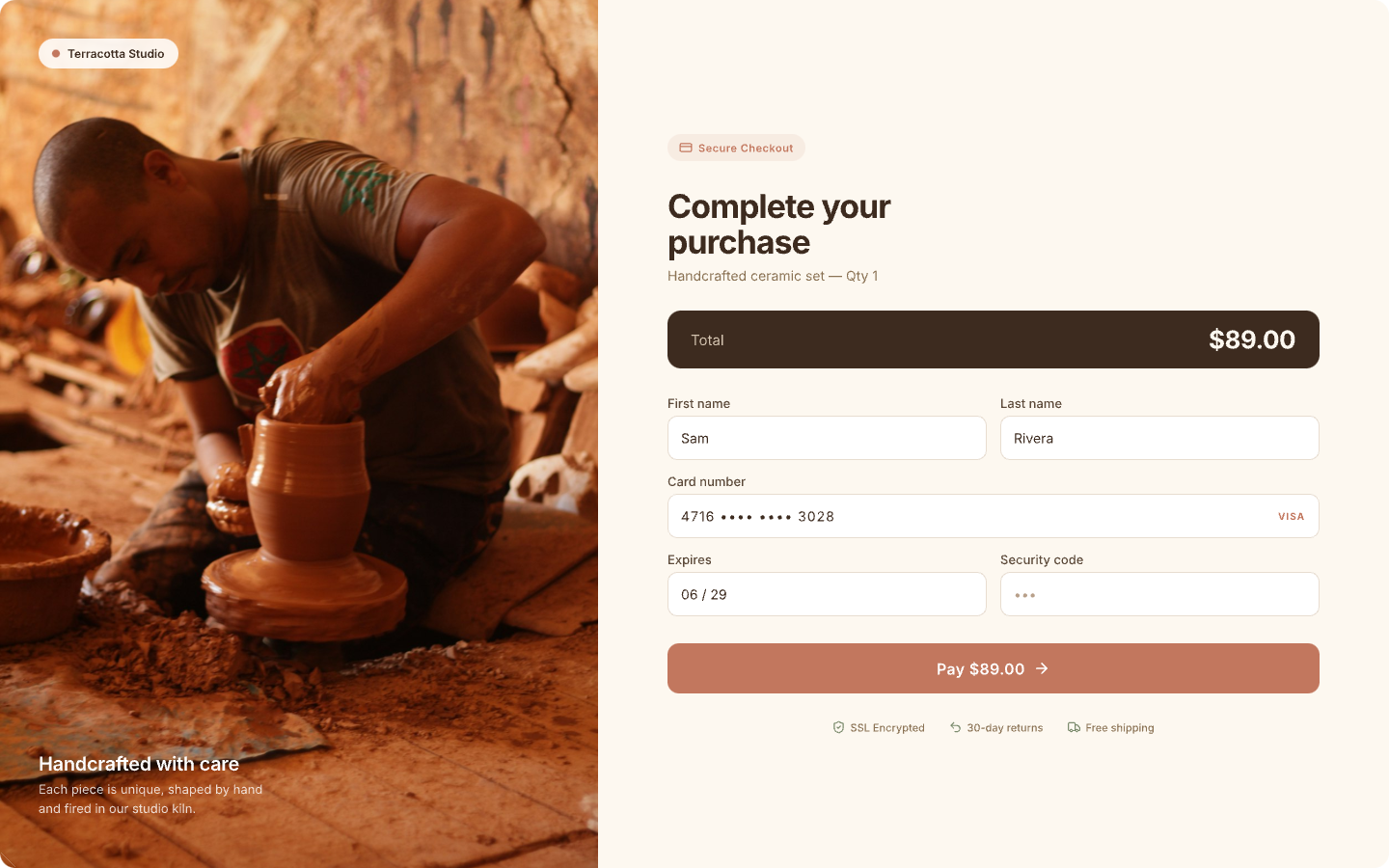Viewport: 1389px width, 868px height.
Task: Click the 30-day returns text
Action: pos(1004,728)
